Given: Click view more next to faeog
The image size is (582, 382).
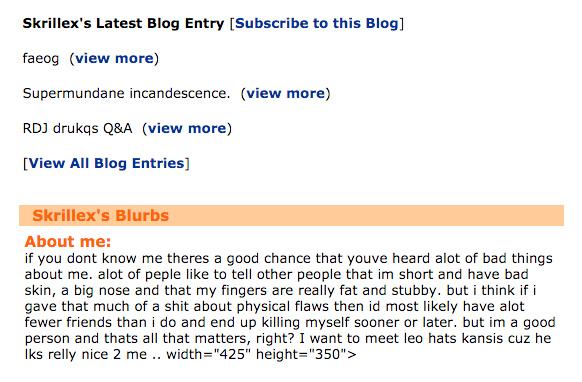Looking at the screenshot, I should (114, 59).
